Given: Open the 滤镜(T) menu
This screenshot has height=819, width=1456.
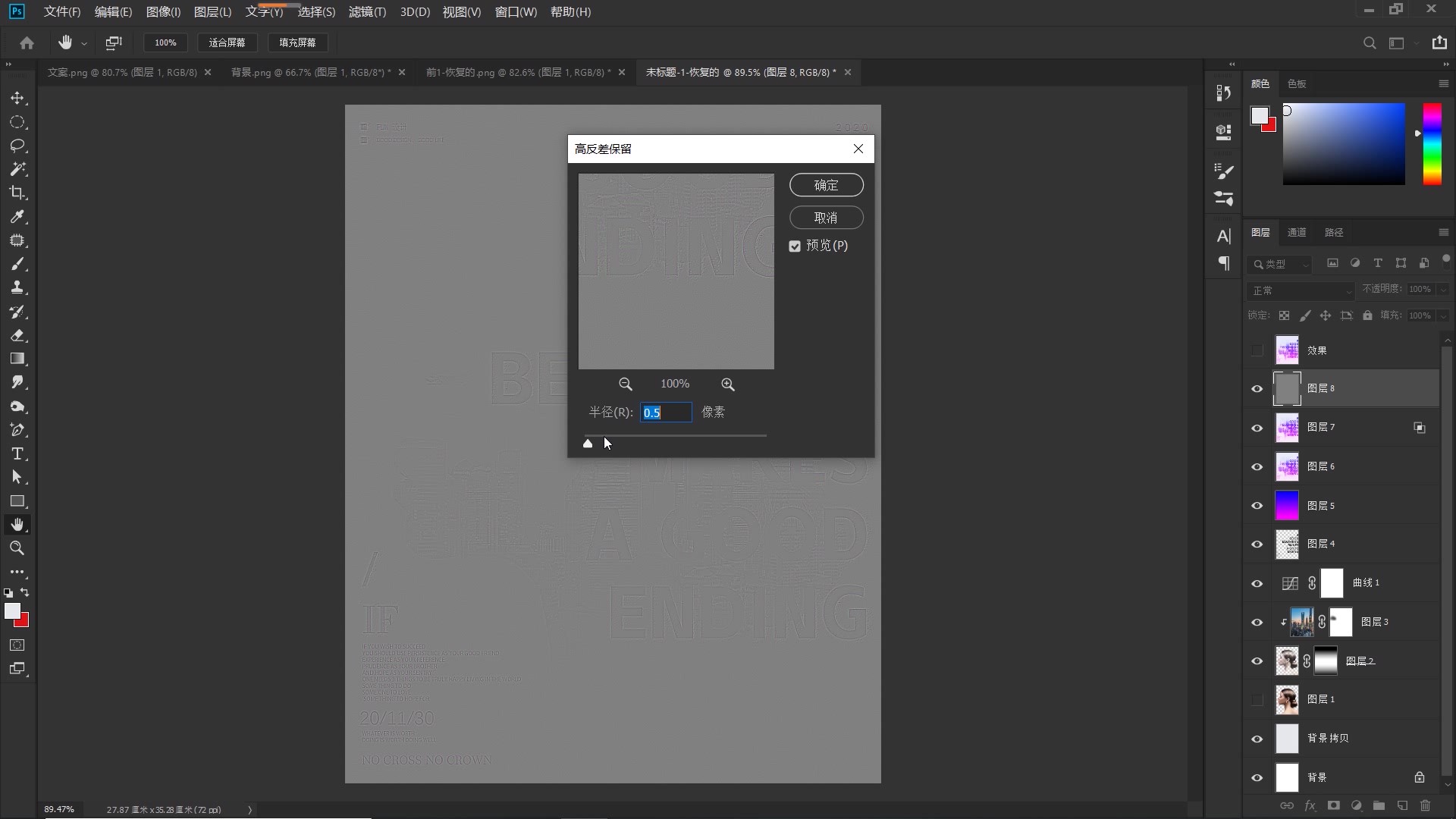Looking at the screenshot, I should [367, 12].
